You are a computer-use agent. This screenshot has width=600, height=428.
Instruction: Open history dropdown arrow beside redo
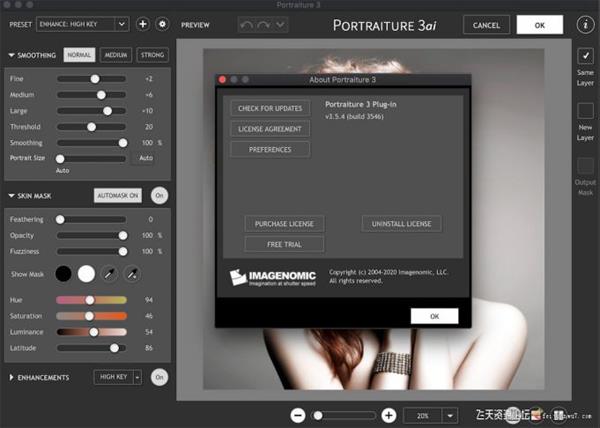click(x=280, y=25)
